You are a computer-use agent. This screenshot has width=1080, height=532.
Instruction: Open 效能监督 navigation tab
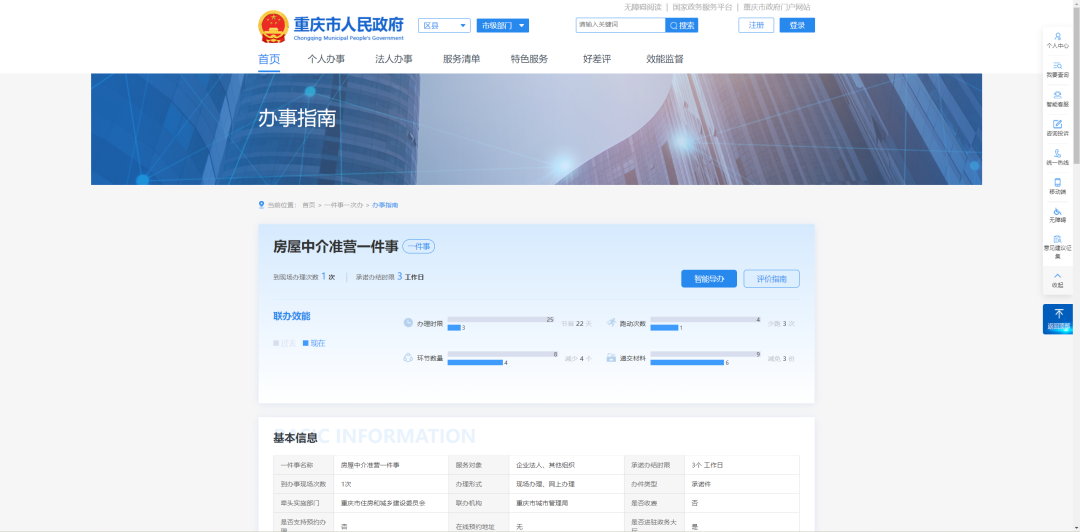point(665,59)
